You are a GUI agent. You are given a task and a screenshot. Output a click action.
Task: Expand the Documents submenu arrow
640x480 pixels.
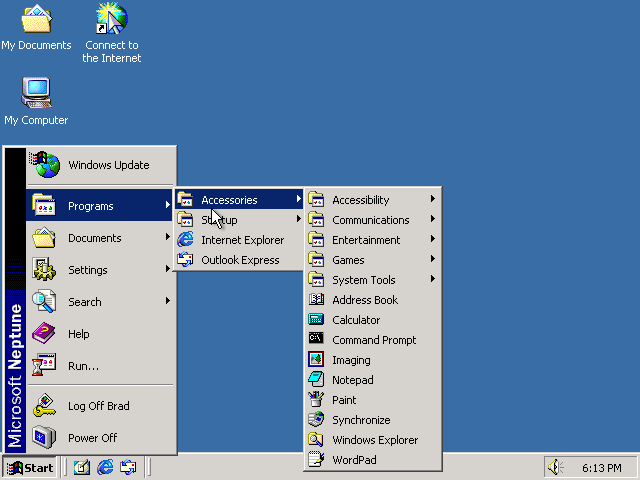click(167, 237)
